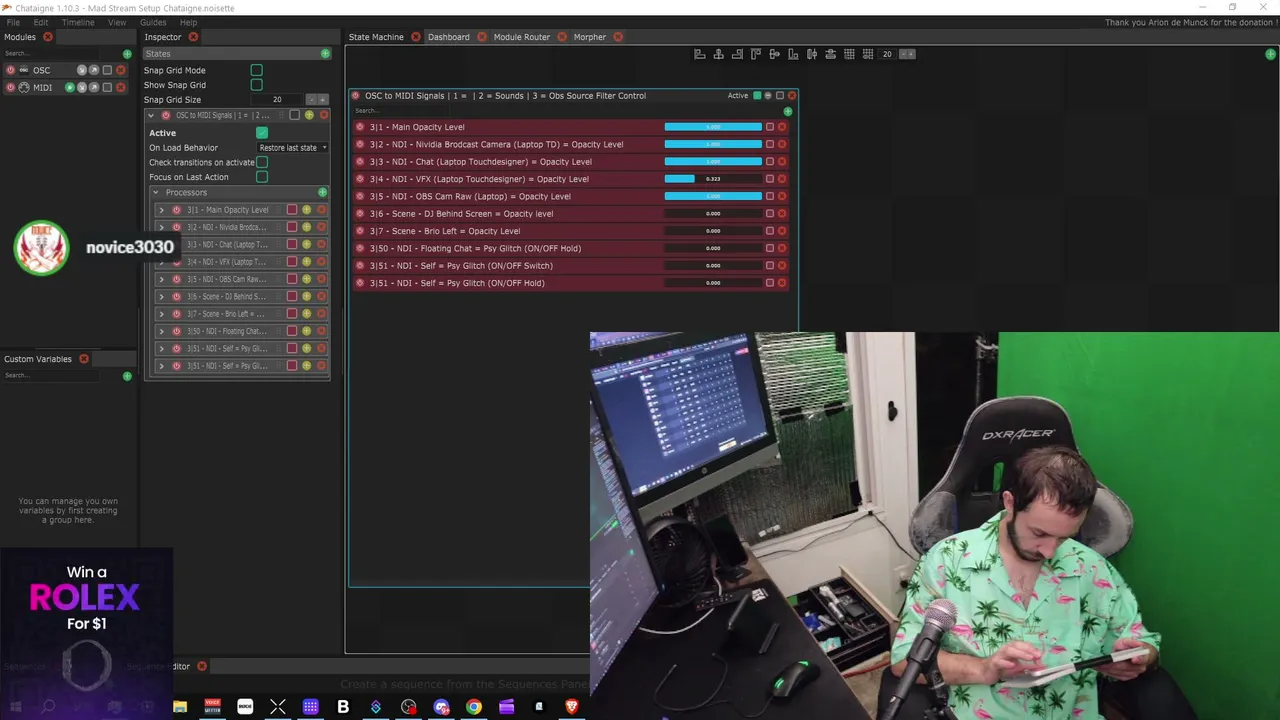Remove the OSC module with red X
The width and height of the screenshot is (1280, 720).
pyautogui.click(x=121, y=70)
